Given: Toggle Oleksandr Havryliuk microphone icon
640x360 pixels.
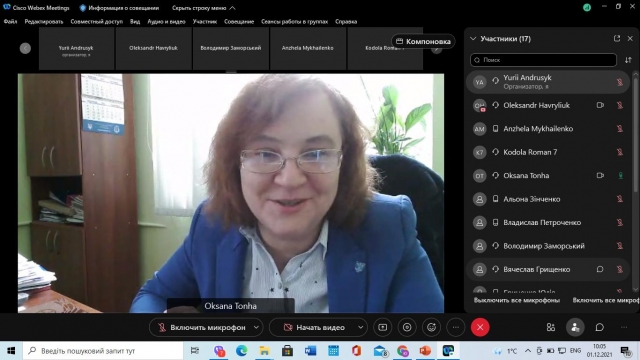Looking at the screenshot, I should click(x=620, y=105).
